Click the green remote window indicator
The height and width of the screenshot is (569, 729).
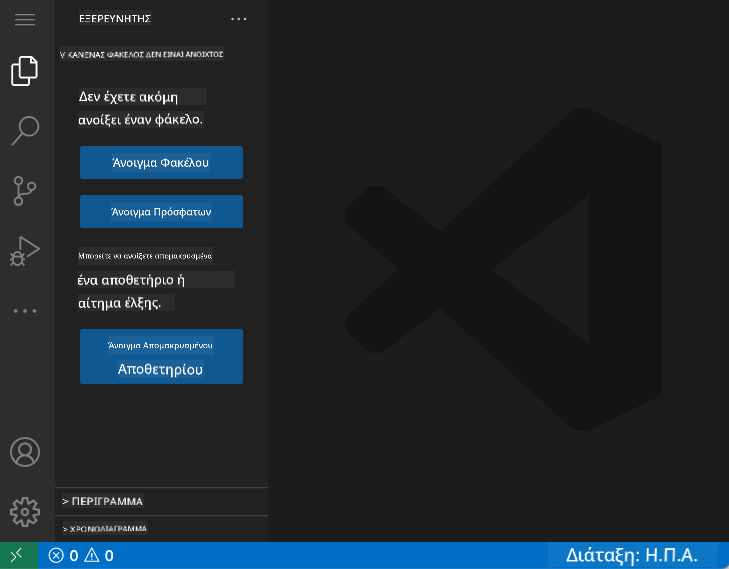click(x=18, y=556)
